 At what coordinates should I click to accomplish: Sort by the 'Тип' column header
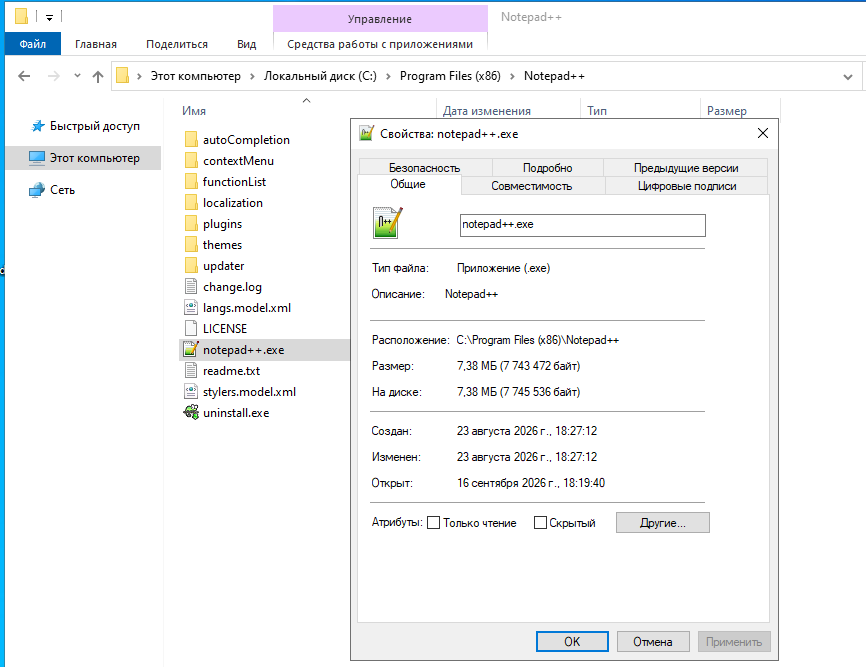(x=597, y=111)
